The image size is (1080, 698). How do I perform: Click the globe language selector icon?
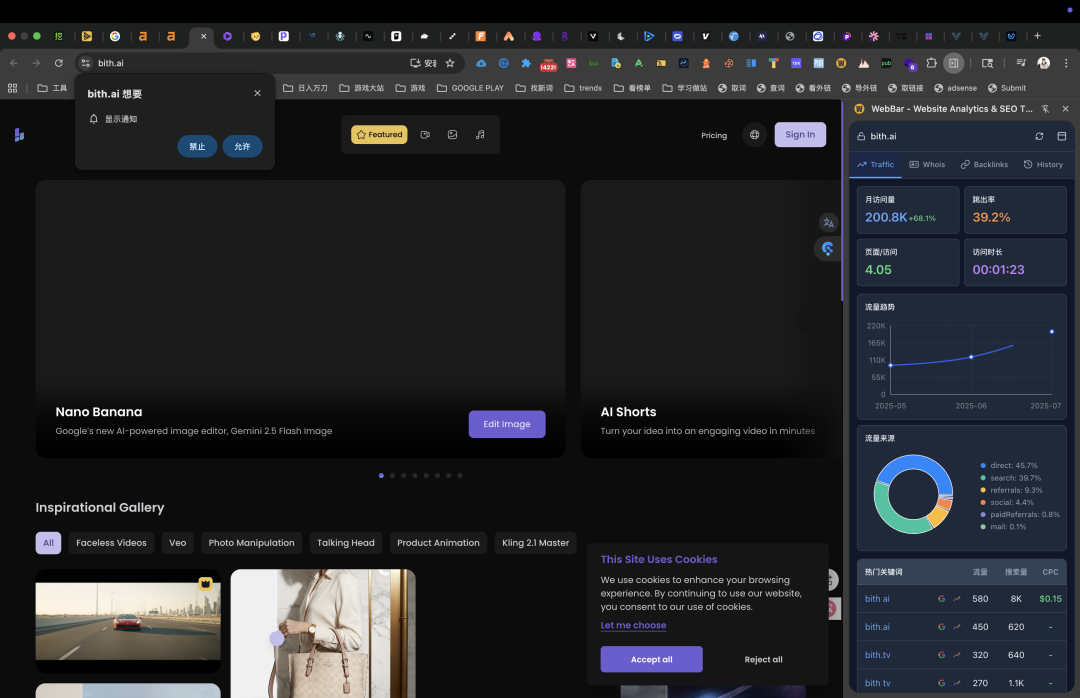(755, 134)
